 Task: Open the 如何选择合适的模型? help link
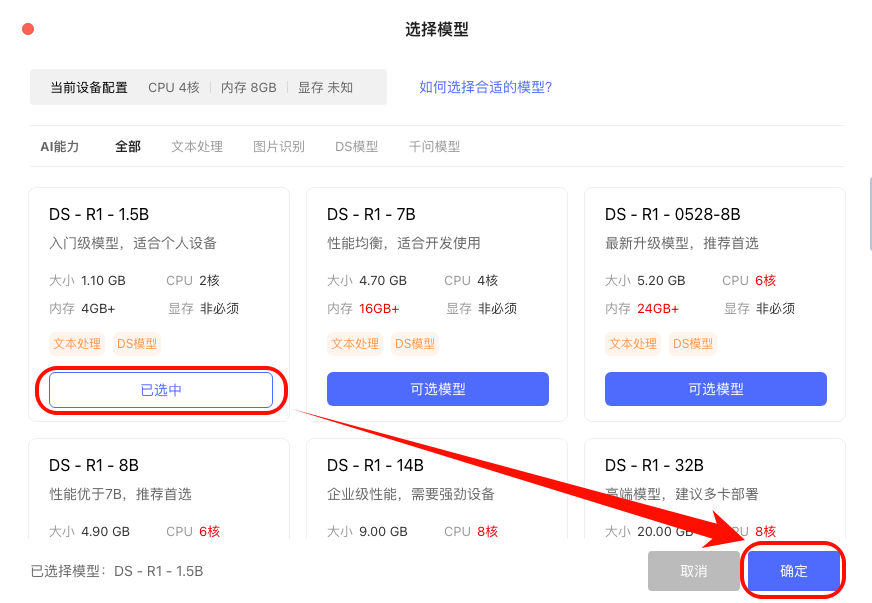pyautogui.click(x=485, y=87)
